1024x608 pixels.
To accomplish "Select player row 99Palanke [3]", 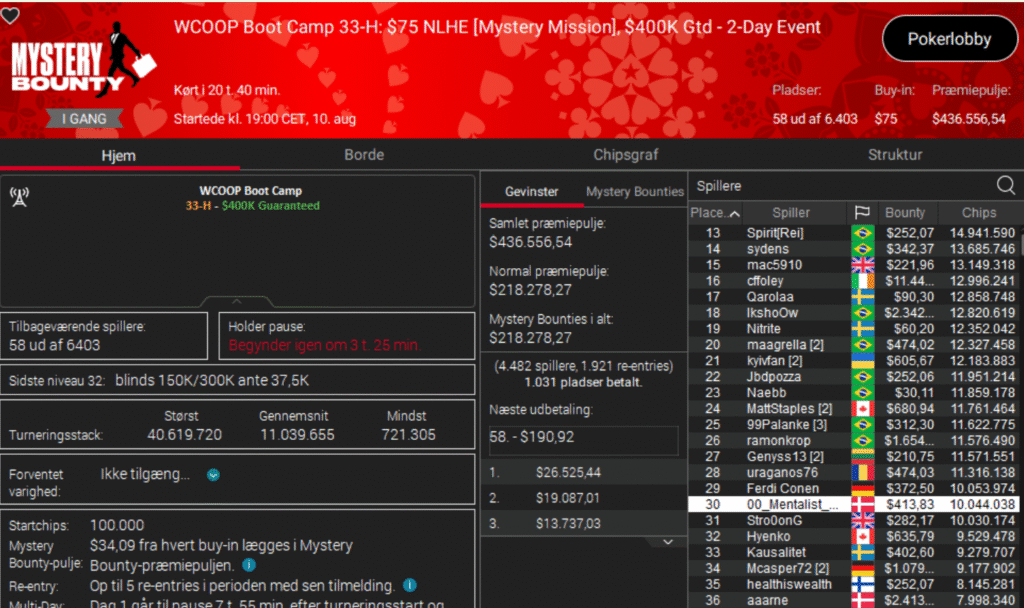I will [856, 424].
